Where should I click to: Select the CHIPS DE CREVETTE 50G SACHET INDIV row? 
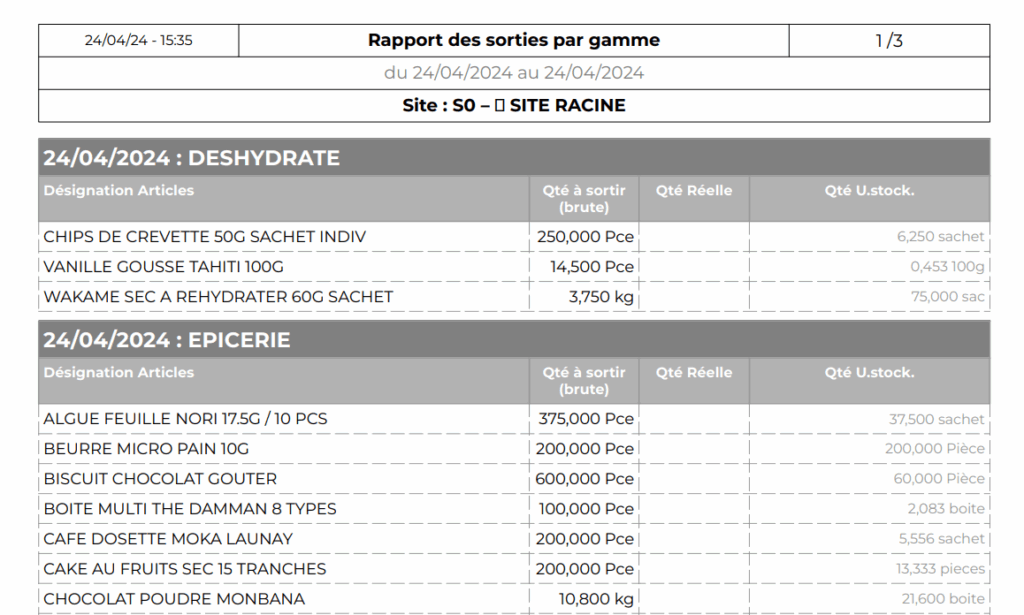pyautogui.click(x=204, y=237)
